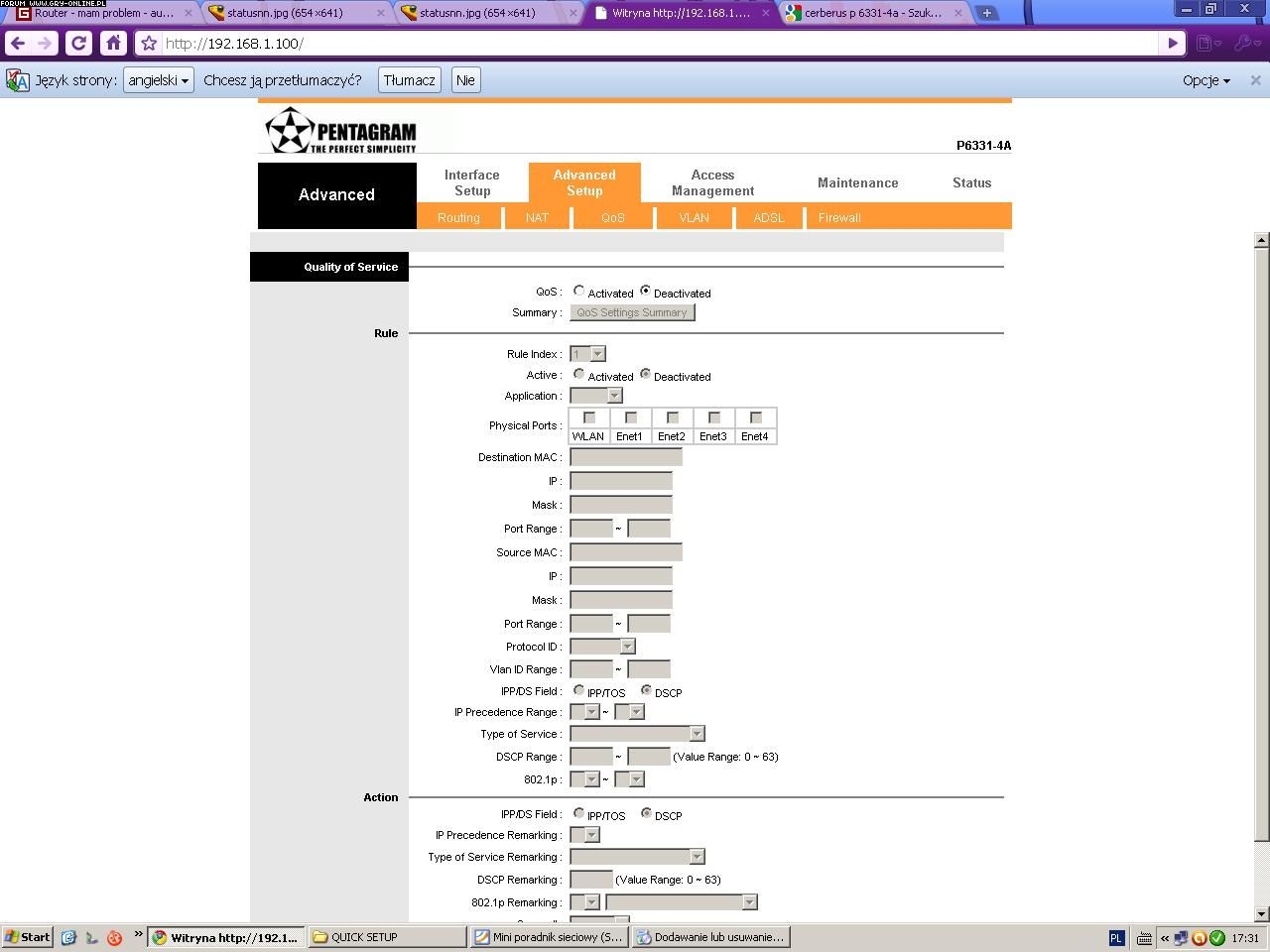Viewport: 1270px width, 952px height.
Task: Open the wrench settings menu
Action: point(1245,44)
